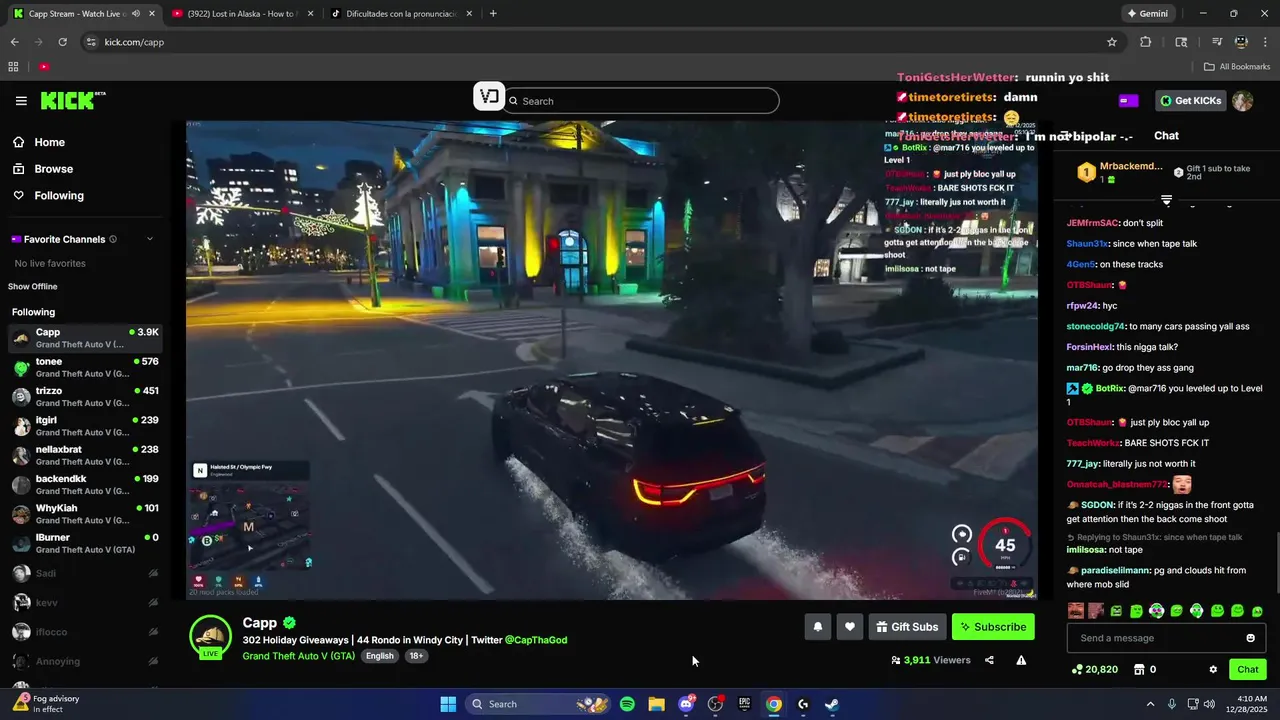The height and width of the screenshot is (720, 1280).
Task: Click the stream video player
Action: pyautogui.click(x=611, y=360)
